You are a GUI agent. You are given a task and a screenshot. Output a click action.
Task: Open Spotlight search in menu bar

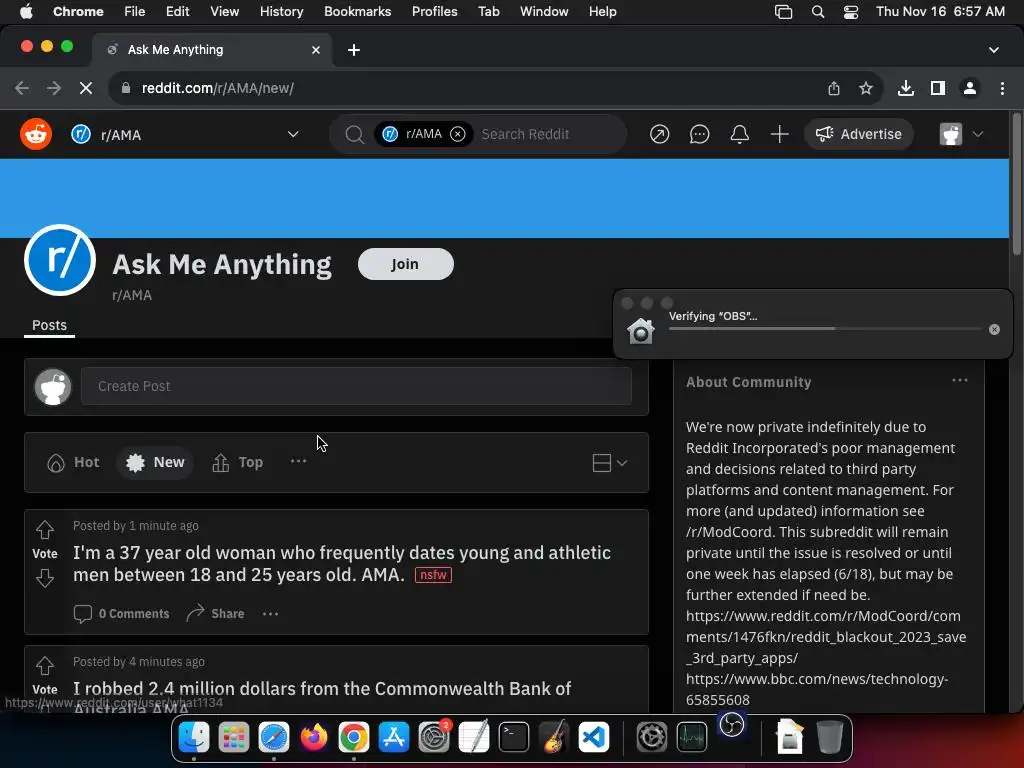click(818, 12)
